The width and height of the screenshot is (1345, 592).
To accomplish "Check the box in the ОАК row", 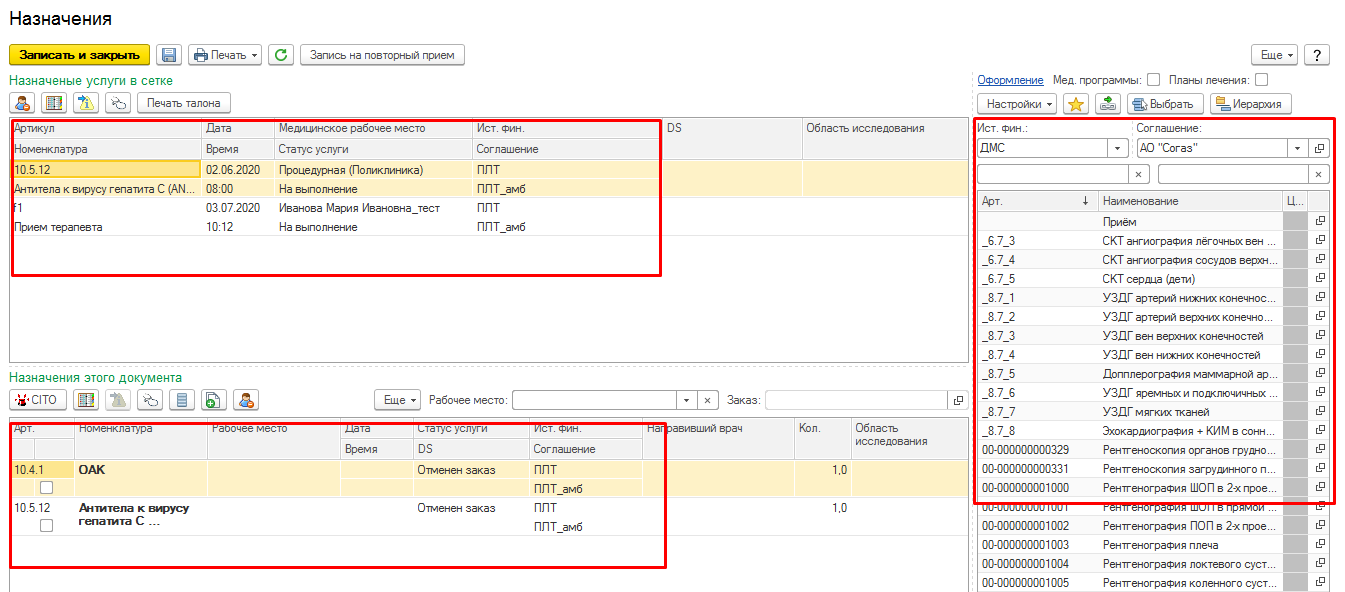I will [46, 488].
